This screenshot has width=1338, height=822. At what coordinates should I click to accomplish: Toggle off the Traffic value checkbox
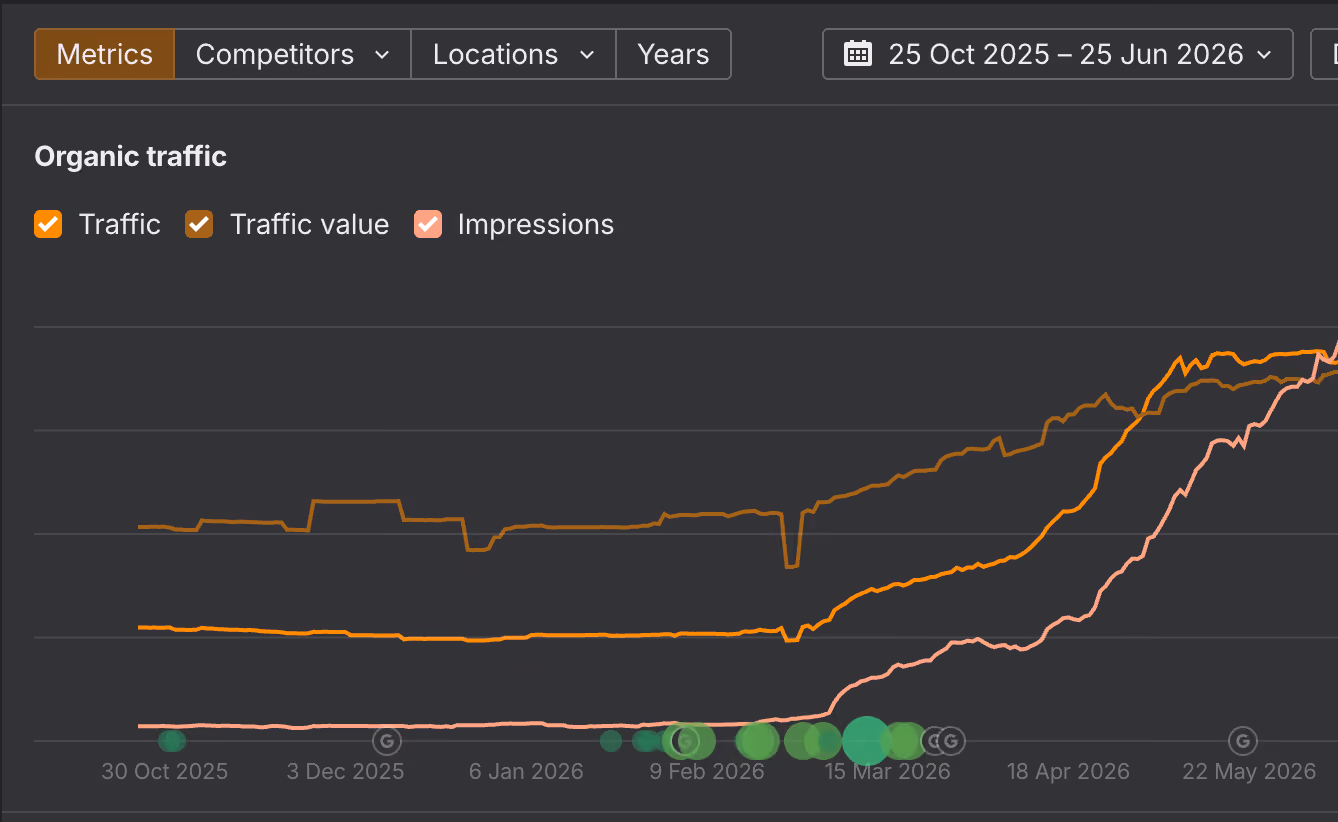pos(199,224)
